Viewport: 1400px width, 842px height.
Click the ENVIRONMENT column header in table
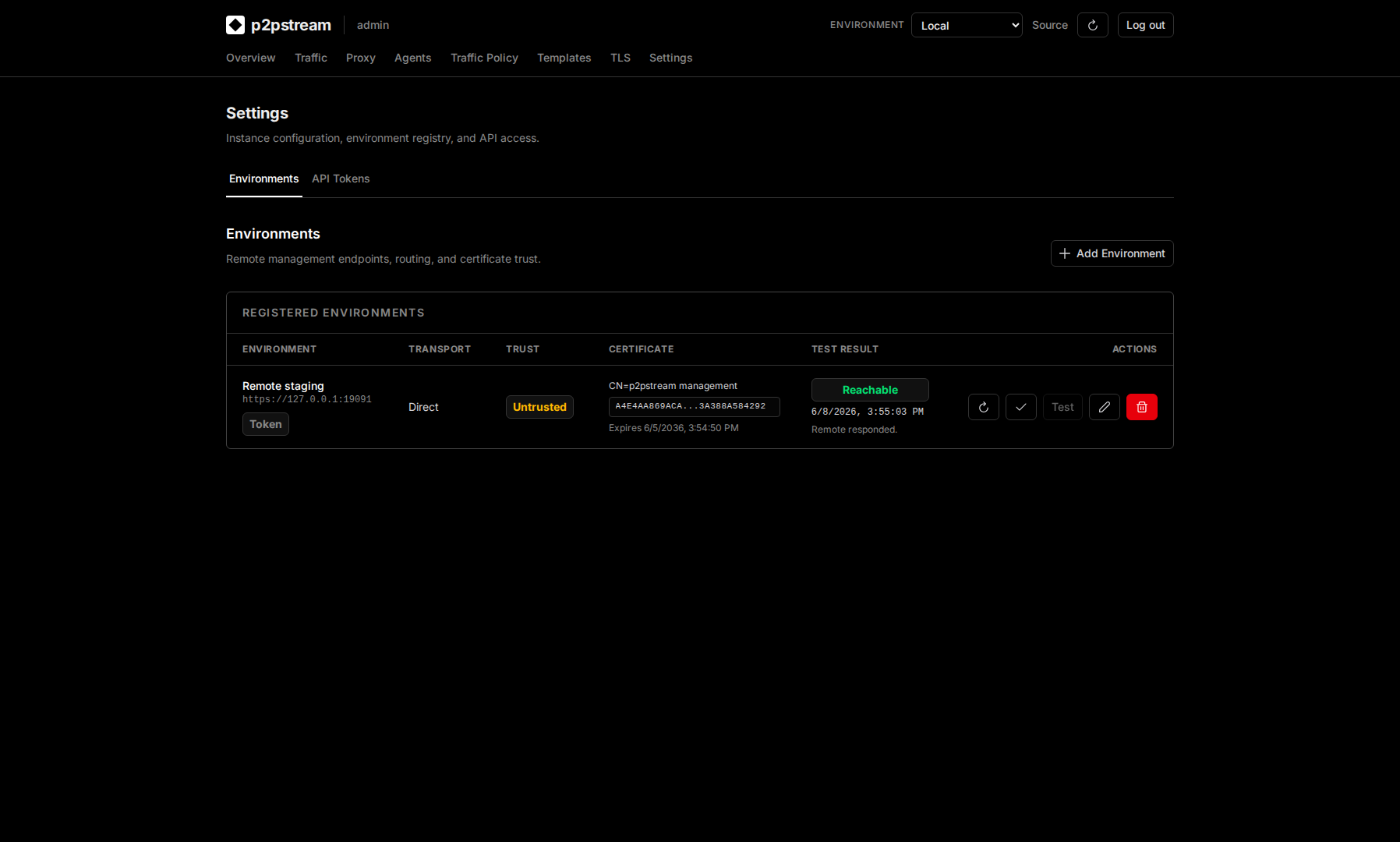point(279,349)
